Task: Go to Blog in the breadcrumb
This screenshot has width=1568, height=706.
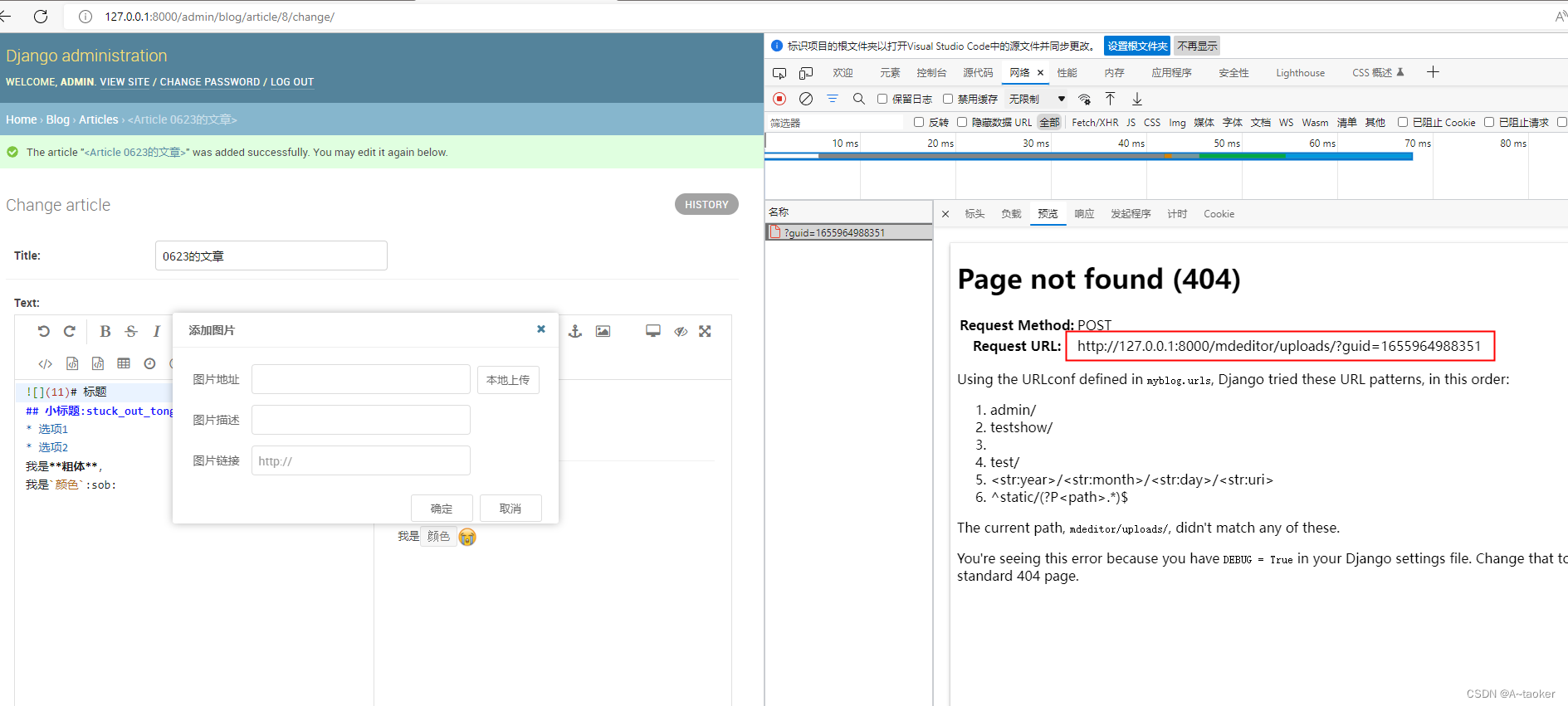Action: click(x=58, y=119)
